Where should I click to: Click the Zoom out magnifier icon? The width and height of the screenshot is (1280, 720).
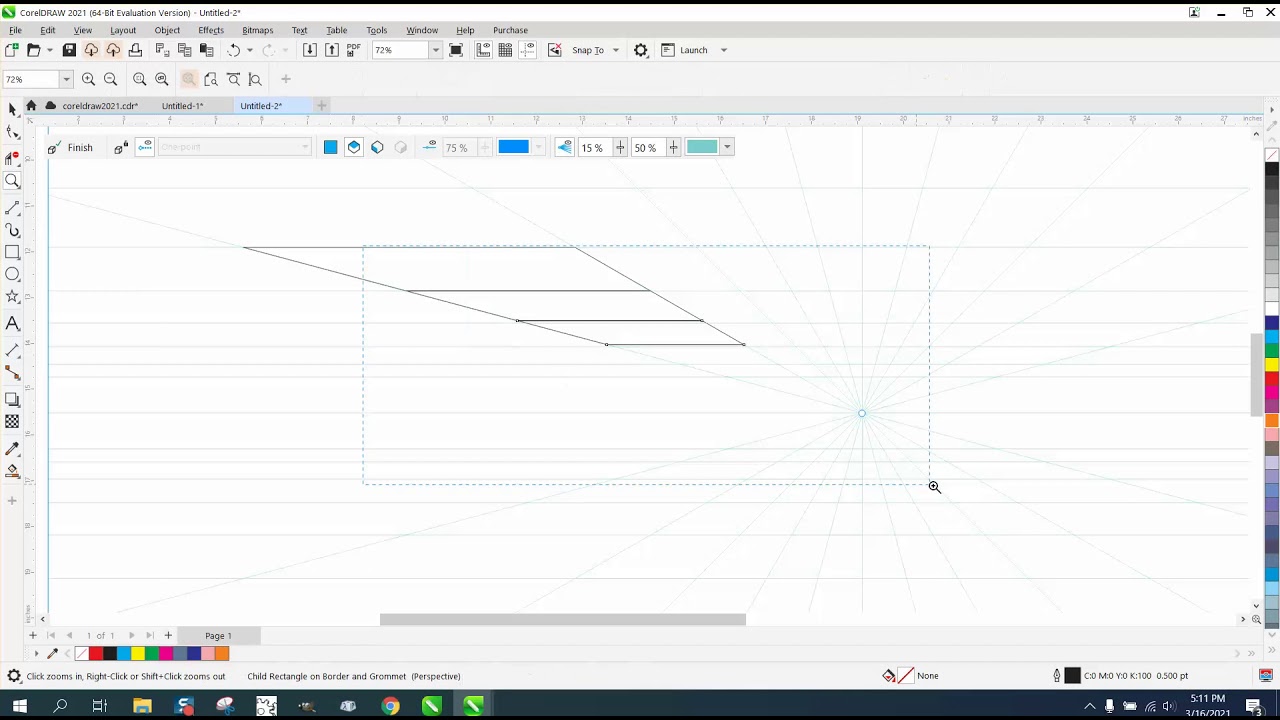click(110, 79)
